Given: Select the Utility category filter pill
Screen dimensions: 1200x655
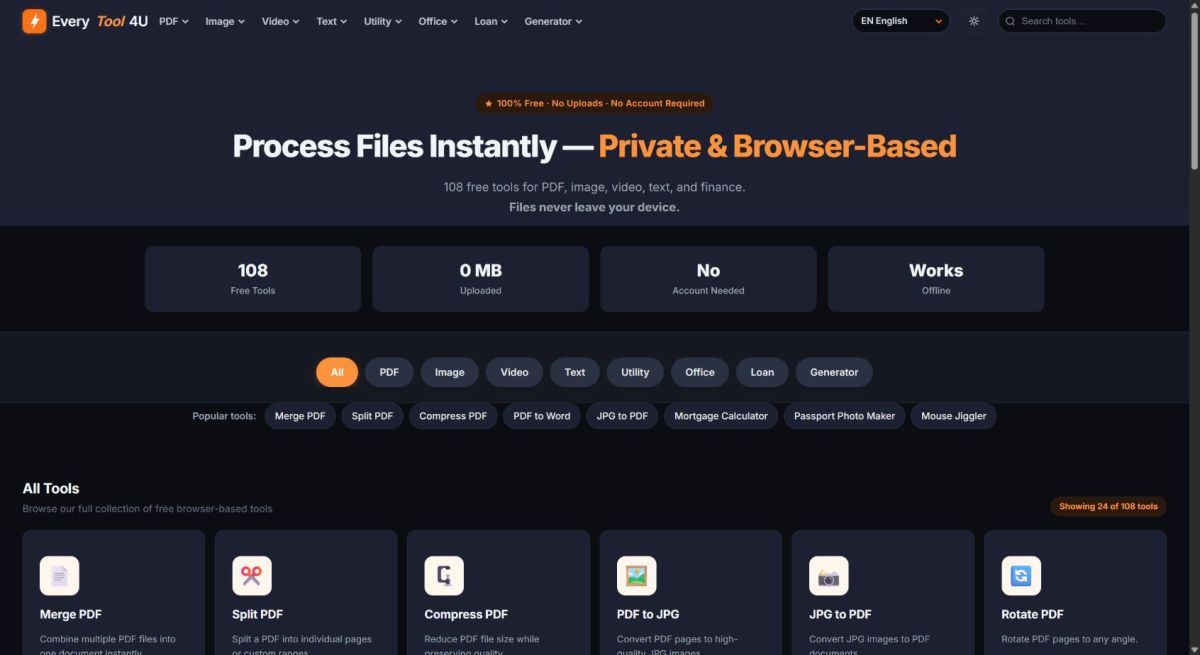Looking at the screenshot, I should [x=635, y=372].
